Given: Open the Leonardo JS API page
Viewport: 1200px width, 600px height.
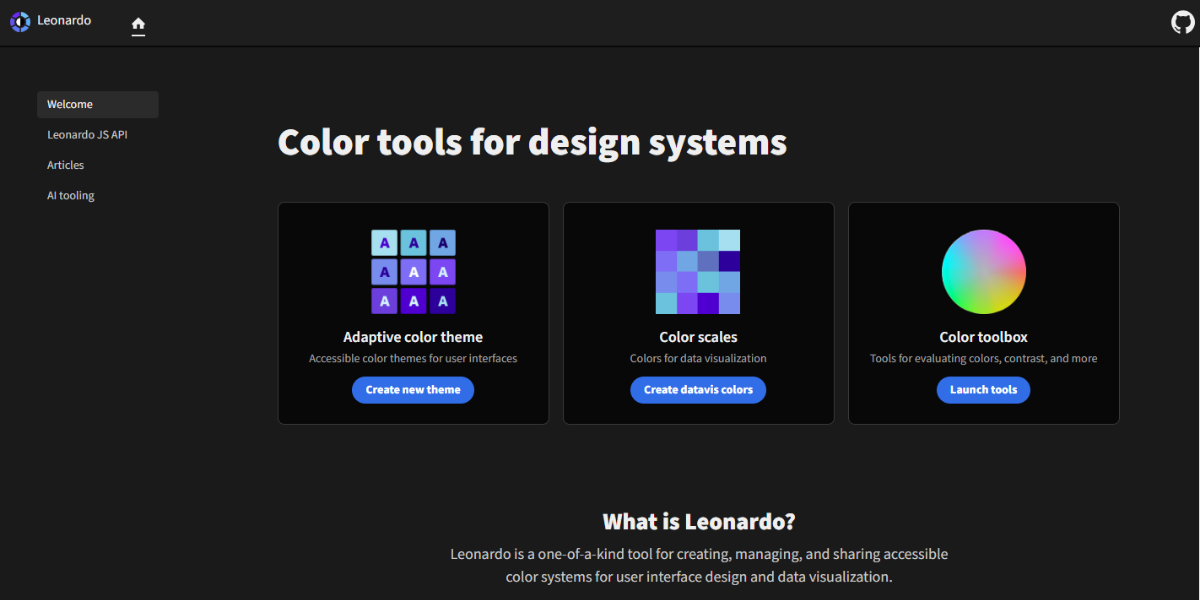Looking at the screenshot, I should tap(87, 135).
